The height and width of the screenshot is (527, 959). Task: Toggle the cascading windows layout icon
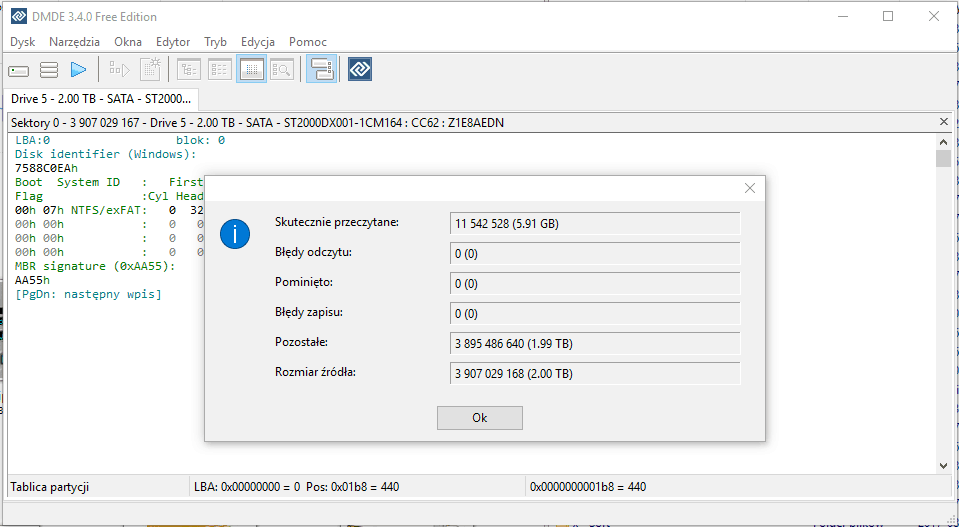click(x=321, y=70)
